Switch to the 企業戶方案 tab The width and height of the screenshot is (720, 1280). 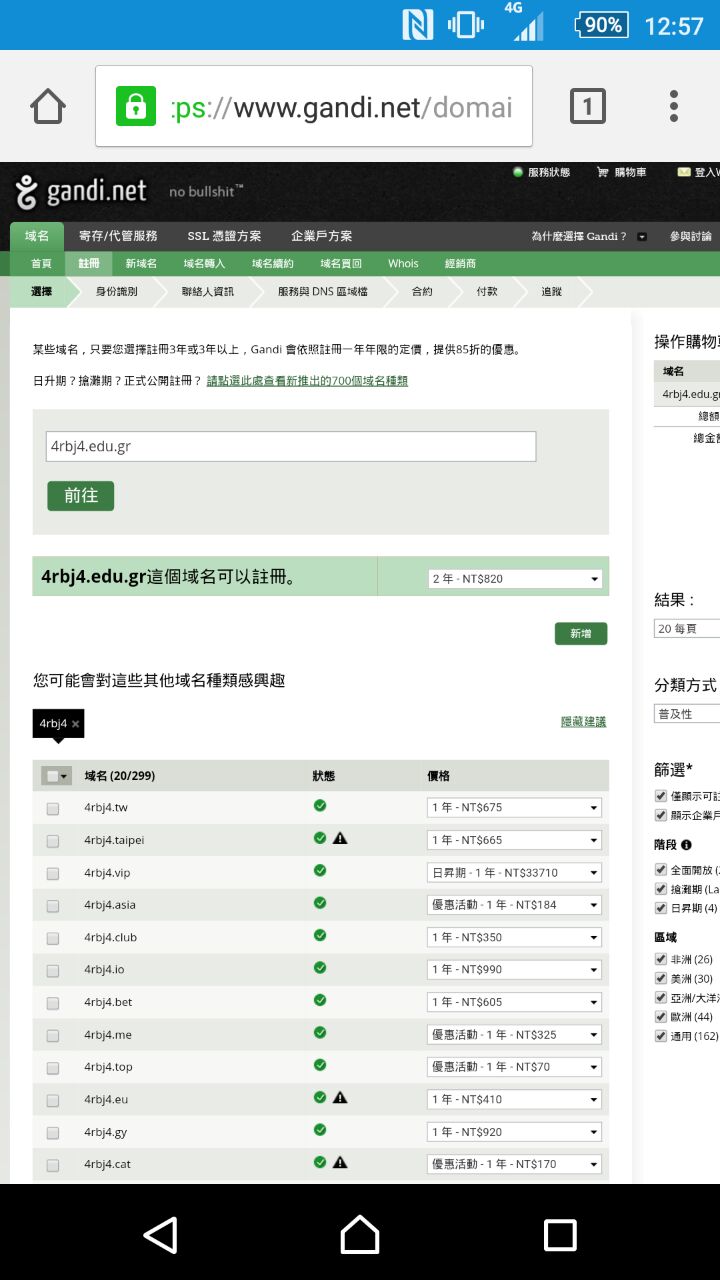[x=322, y=236]
